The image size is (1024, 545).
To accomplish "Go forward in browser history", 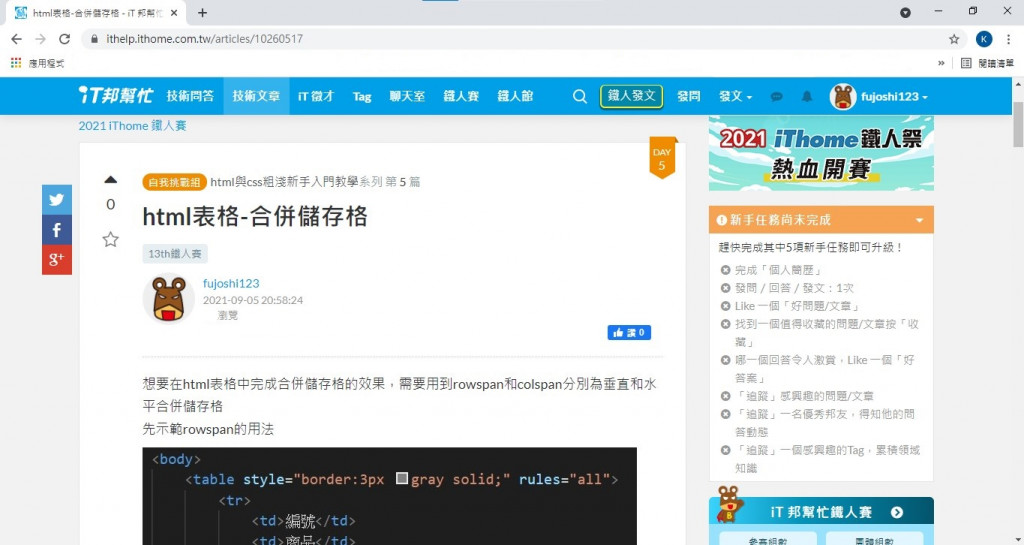I will (40, 39).
